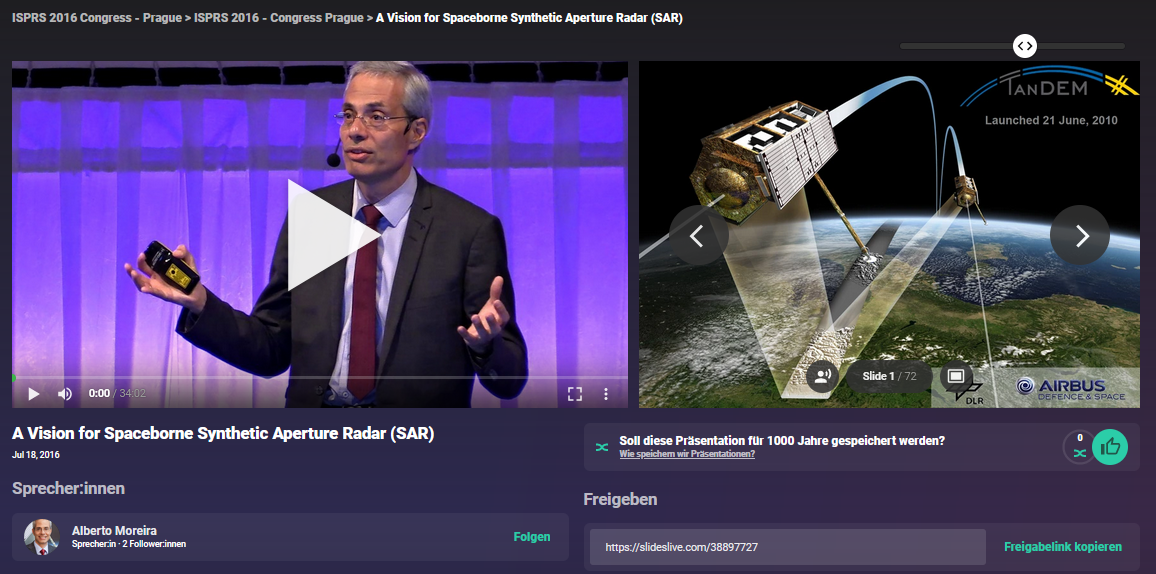Open the ISPRS 2016 - Congress Prague breadcrumb
1156x574 pixels.
[x=279, y=18]
